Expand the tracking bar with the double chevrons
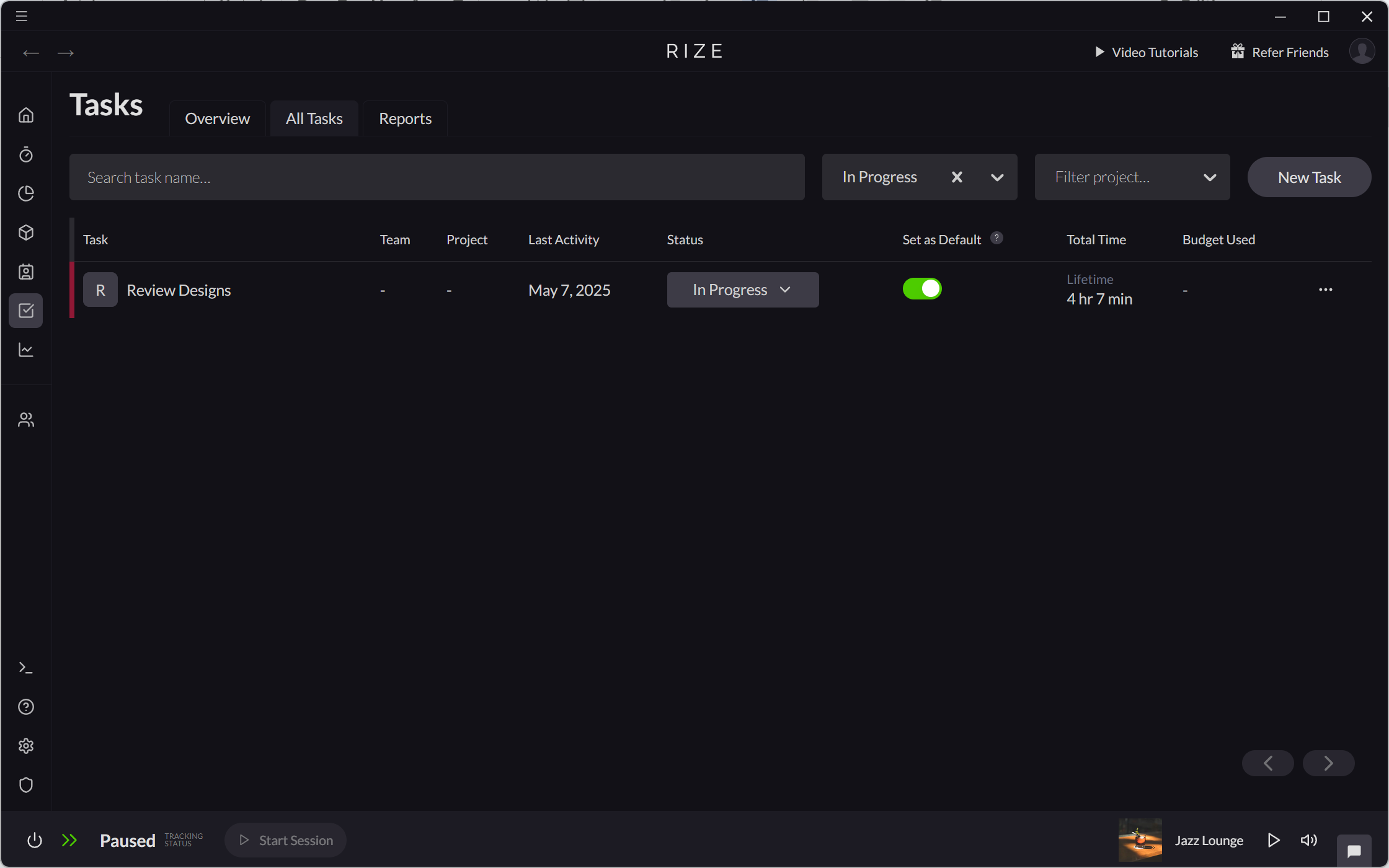 69,840
